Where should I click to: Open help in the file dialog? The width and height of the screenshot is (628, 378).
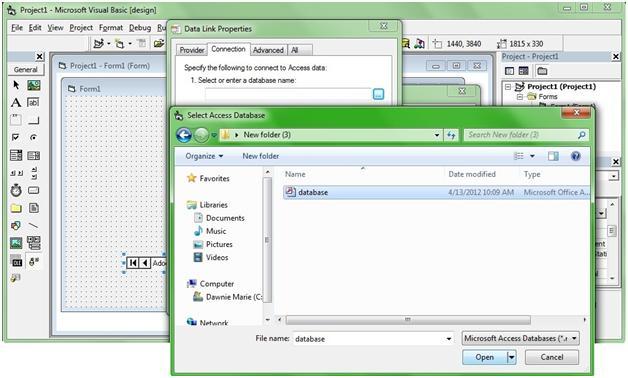click(x=576, y=156)
